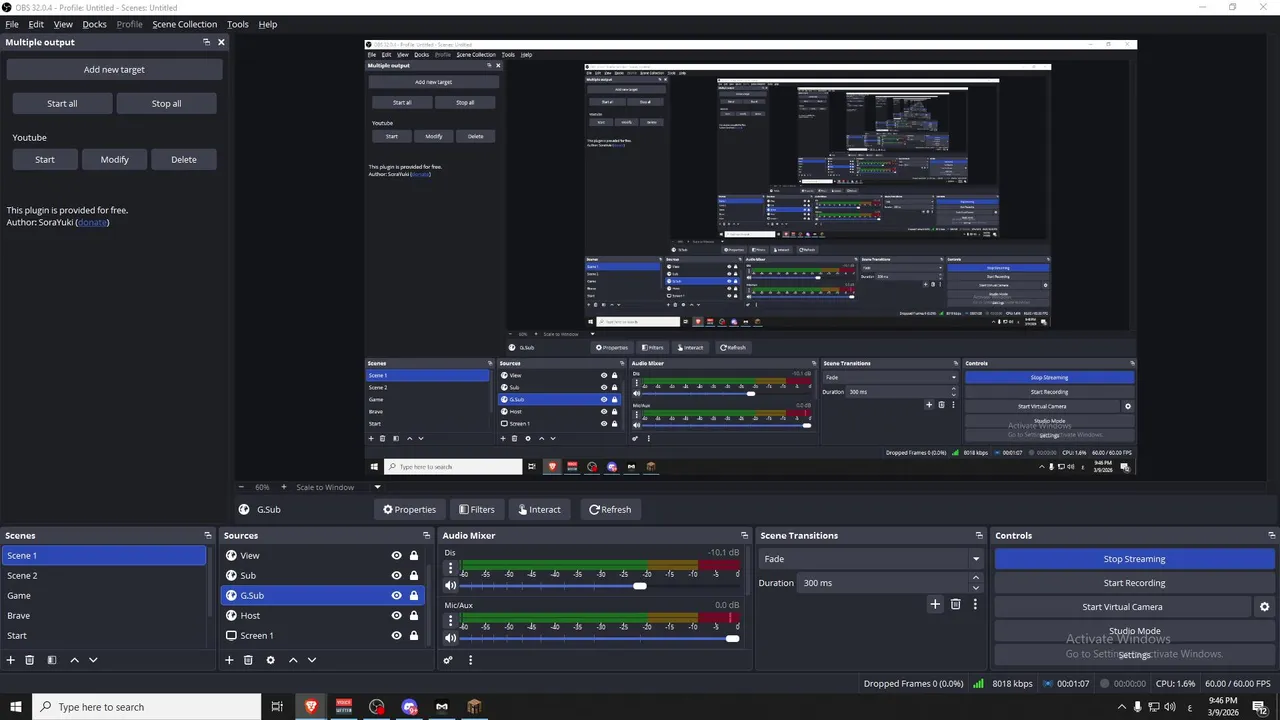This screenshot has height=720, width=1280.
Task: Click Add new target button
Action: (x=114, y=70)
